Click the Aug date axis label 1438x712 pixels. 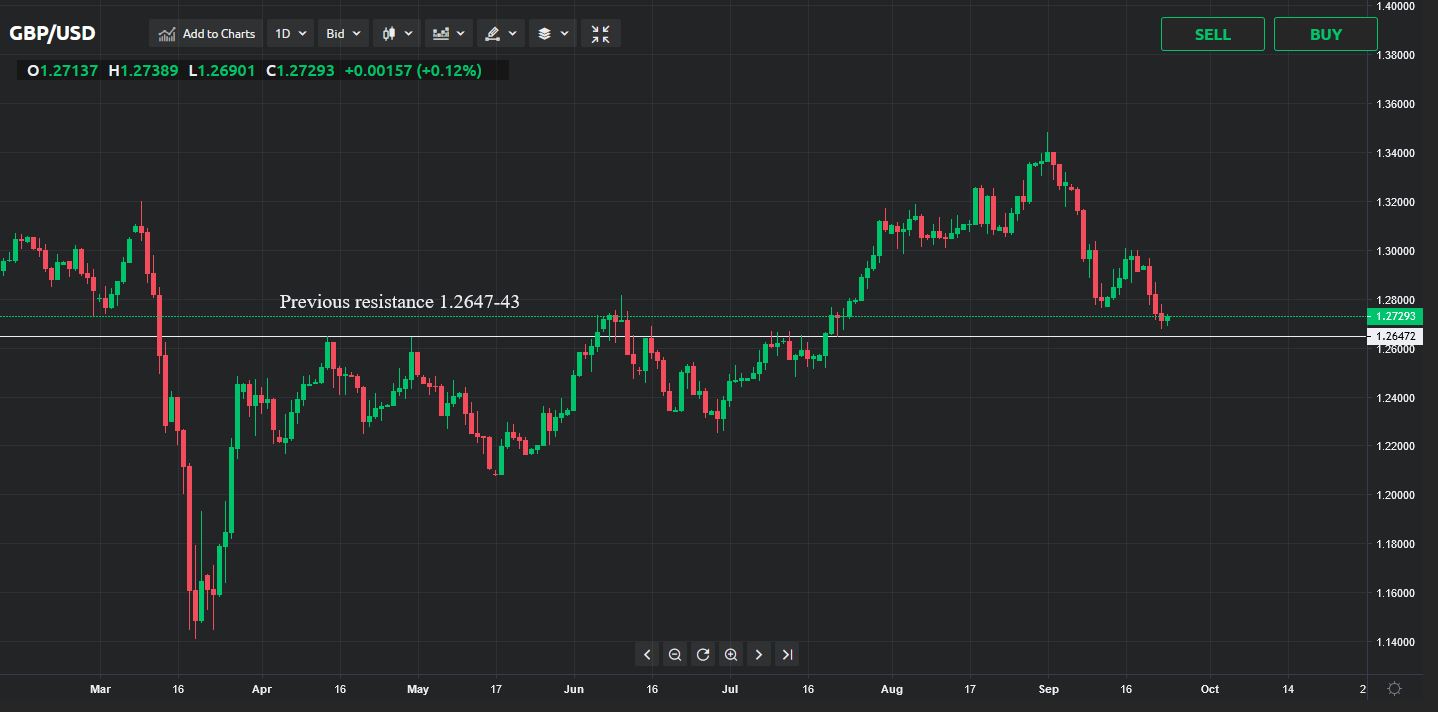(892, 689)
